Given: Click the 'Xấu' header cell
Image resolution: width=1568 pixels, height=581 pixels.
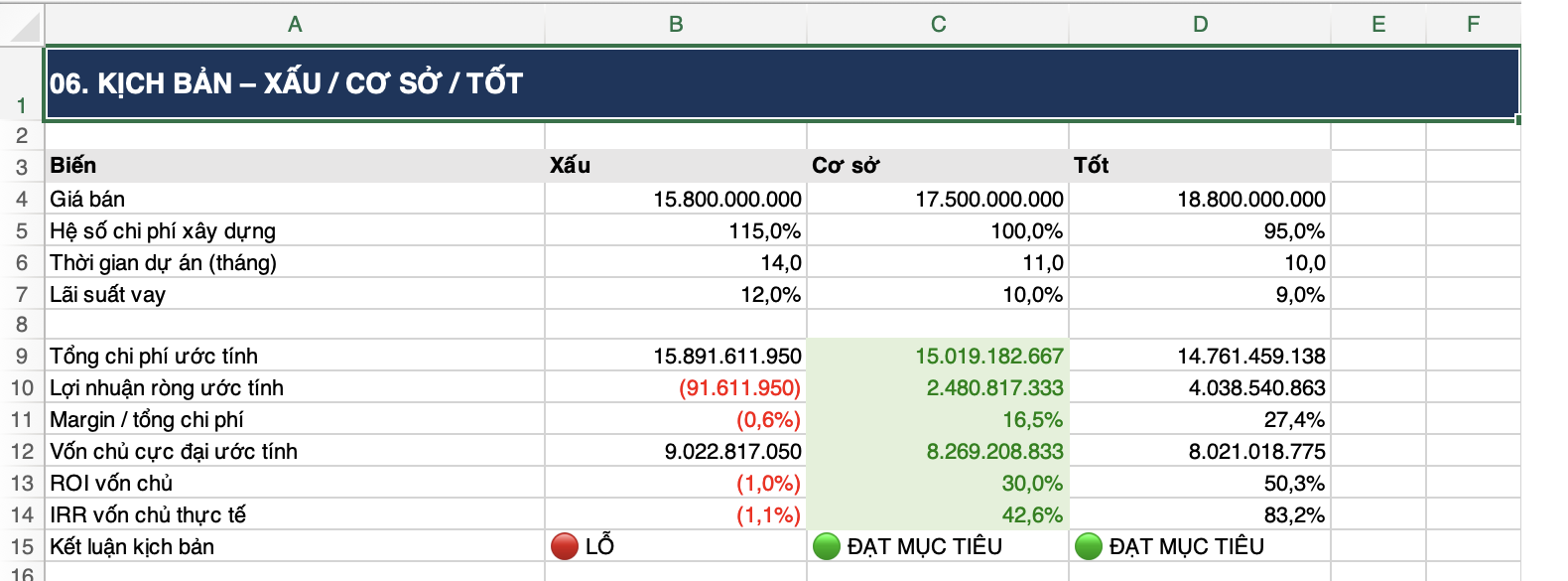Looking at the screenshot, I should [x=676, y=166].
